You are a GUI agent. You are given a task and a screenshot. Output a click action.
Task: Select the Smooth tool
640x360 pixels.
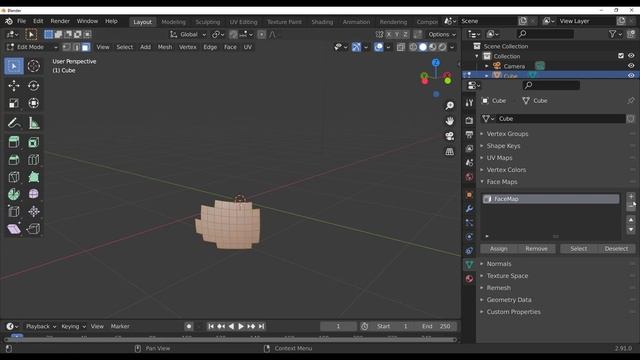pyautogui.click(x=33, y=194)
